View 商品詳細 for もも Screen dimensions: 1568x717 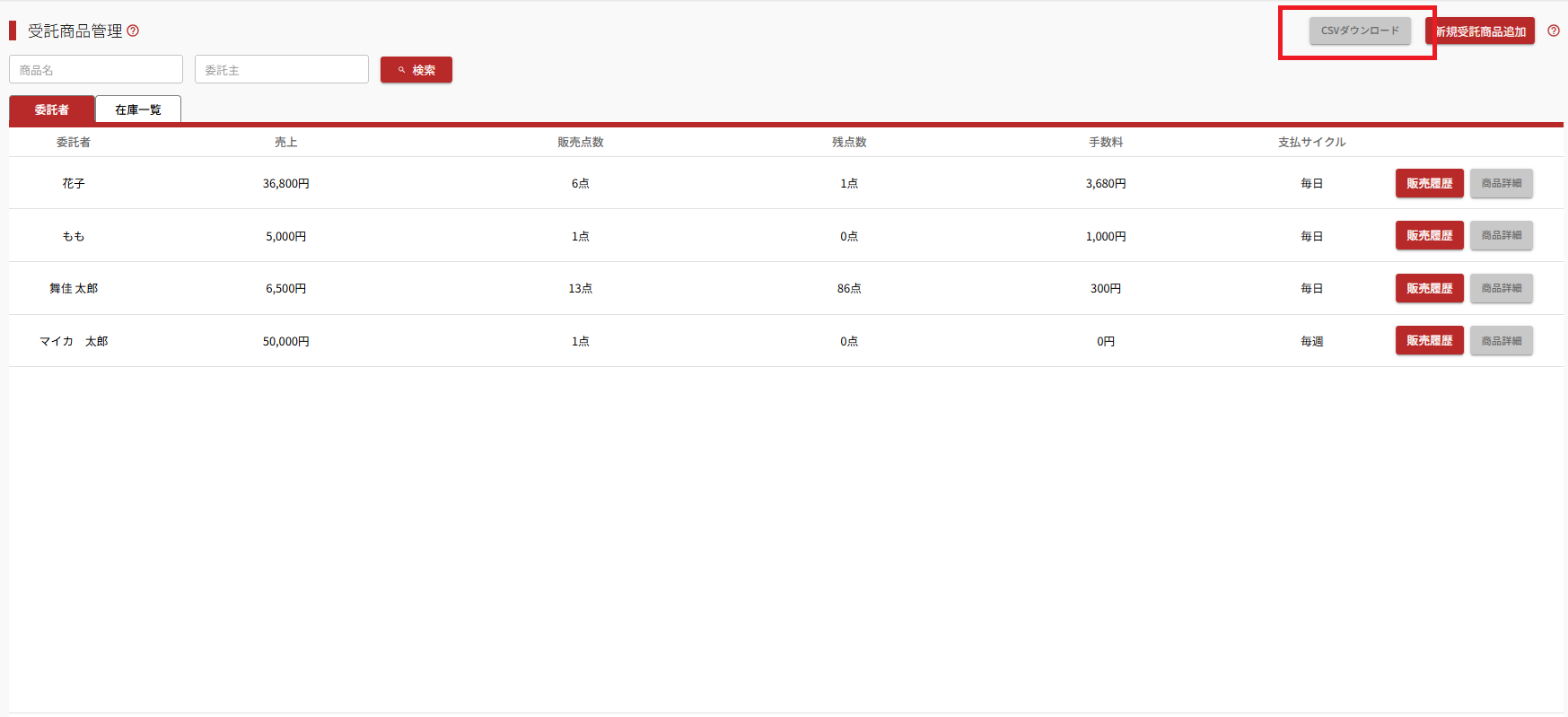coord(1501,235)
